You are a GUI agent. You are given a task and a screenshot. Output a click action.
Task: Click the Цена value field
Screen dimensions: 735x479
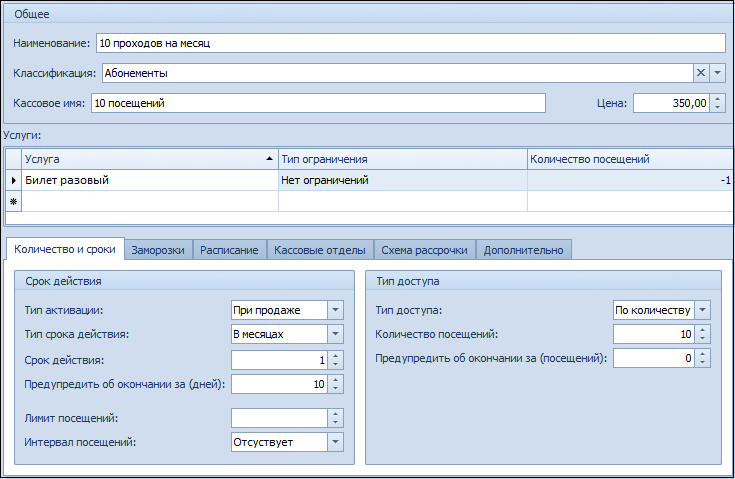pos(671,103)
